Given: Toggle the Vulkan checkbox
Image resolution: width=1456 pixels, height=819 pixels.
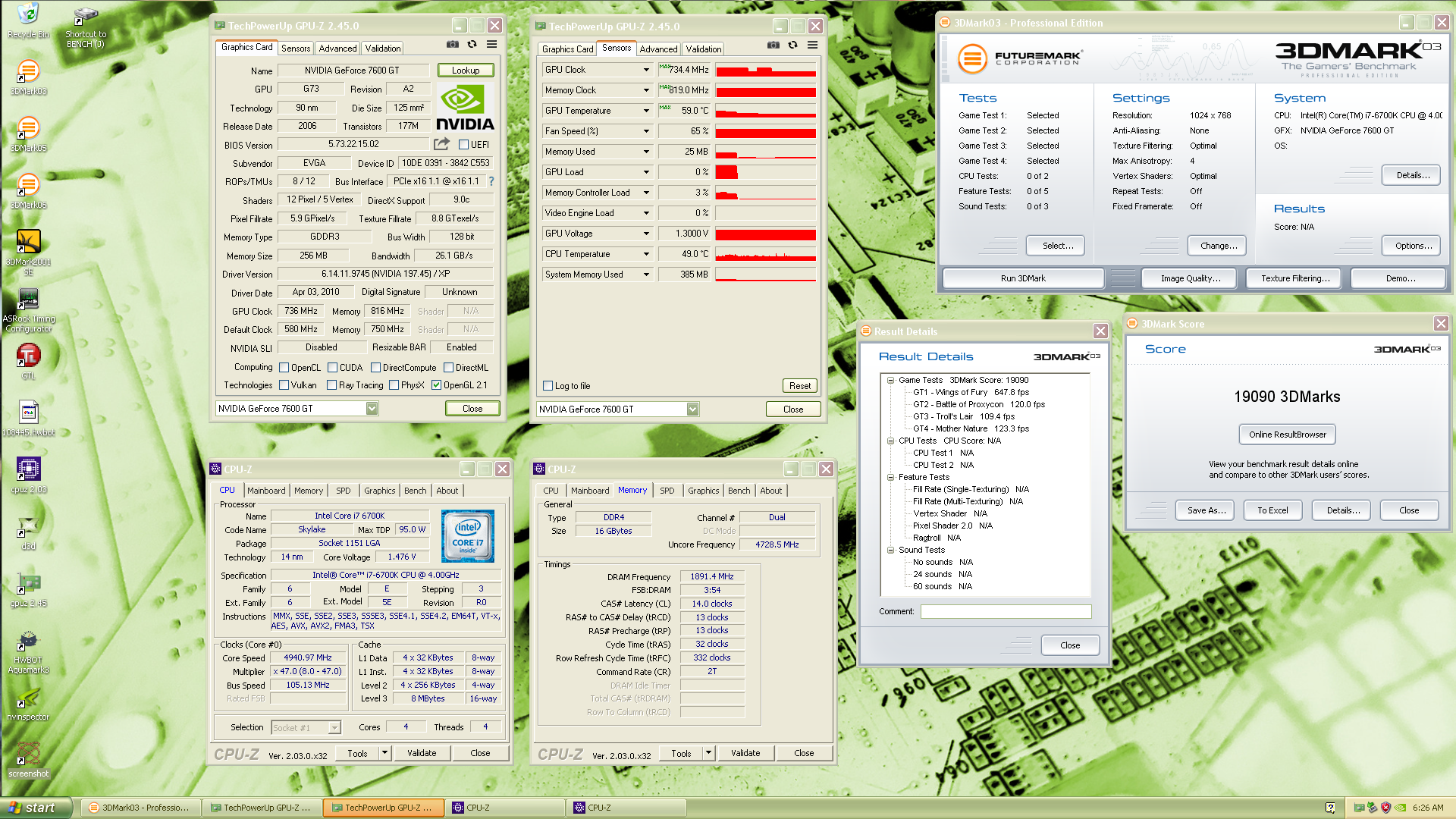Looking at the screenshot, I should 284,385.
